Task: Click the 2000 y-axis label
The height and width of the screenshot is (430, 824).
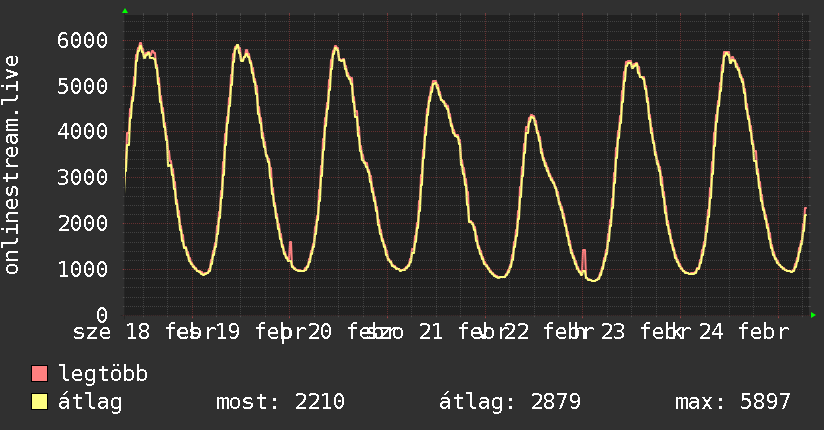Action: pos(83,223)
